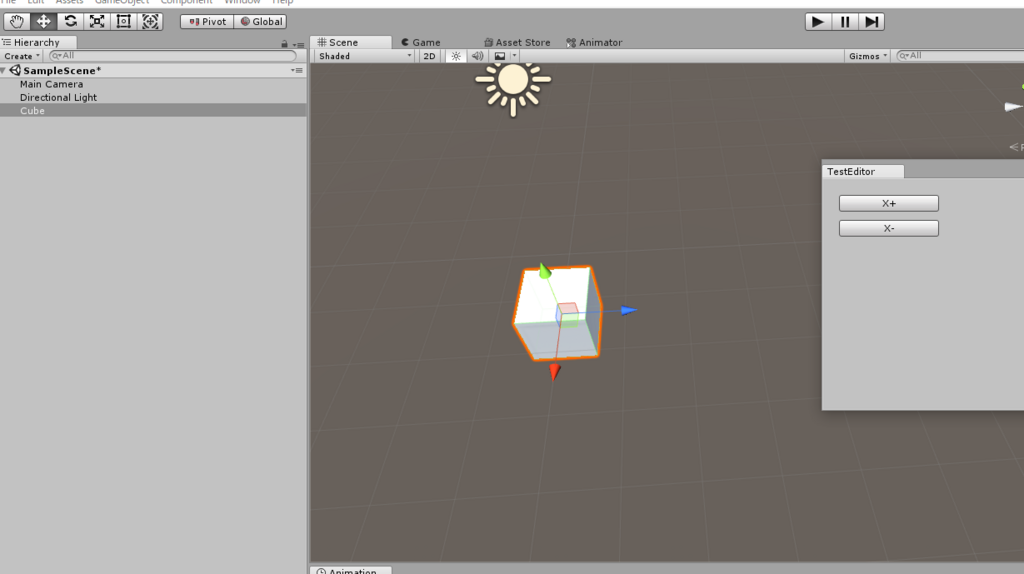1024x574 pixels.
Task: Click the X+ button in TestEditor
Action: coord(889,203)
